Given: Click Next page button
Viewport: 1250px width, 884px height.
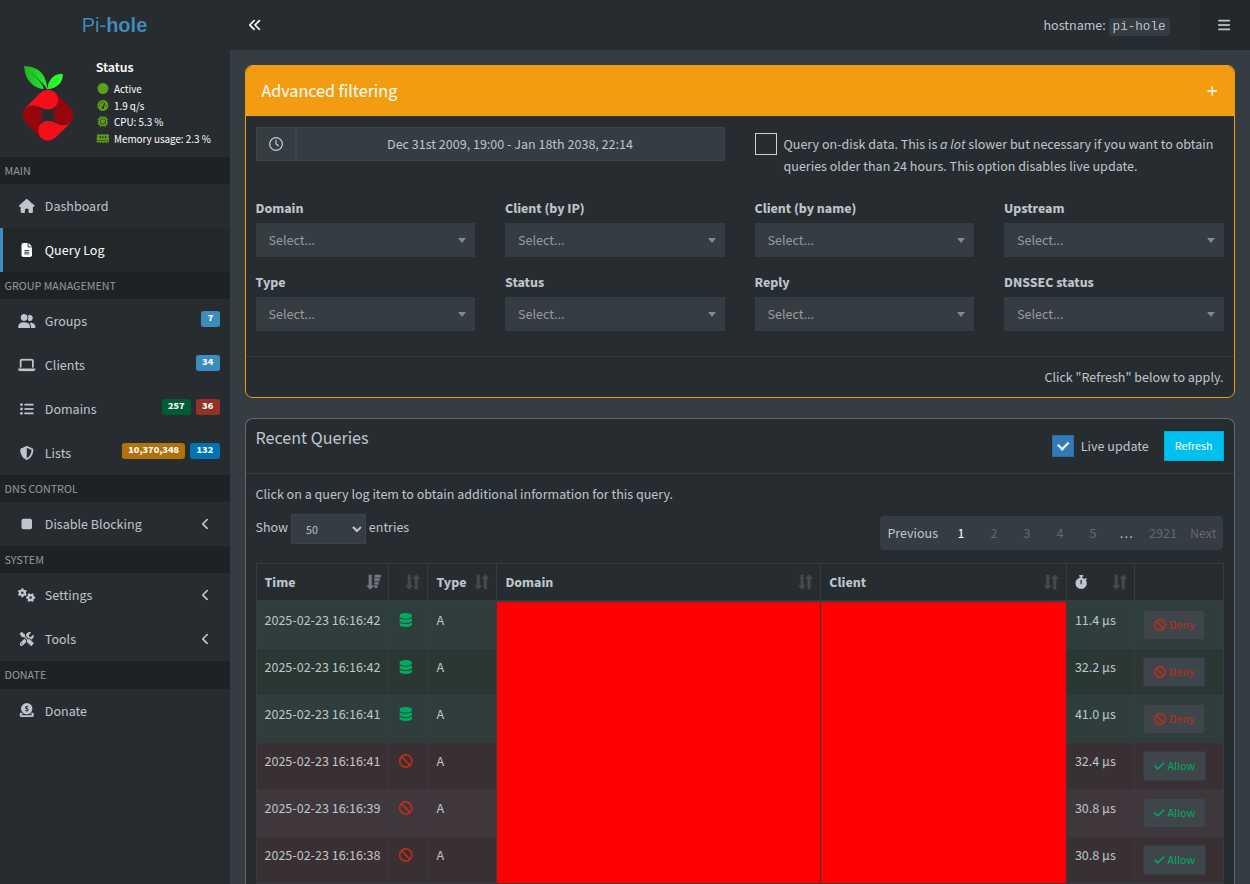Looking at the screenshot, I should pos(1203,533).
